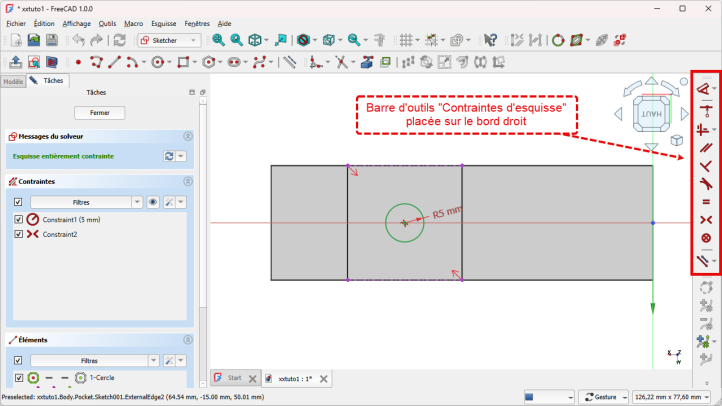Toggle the Constraint2 checkbox
The width and height of the screenshot is (722, 406).
pos(18,234)
